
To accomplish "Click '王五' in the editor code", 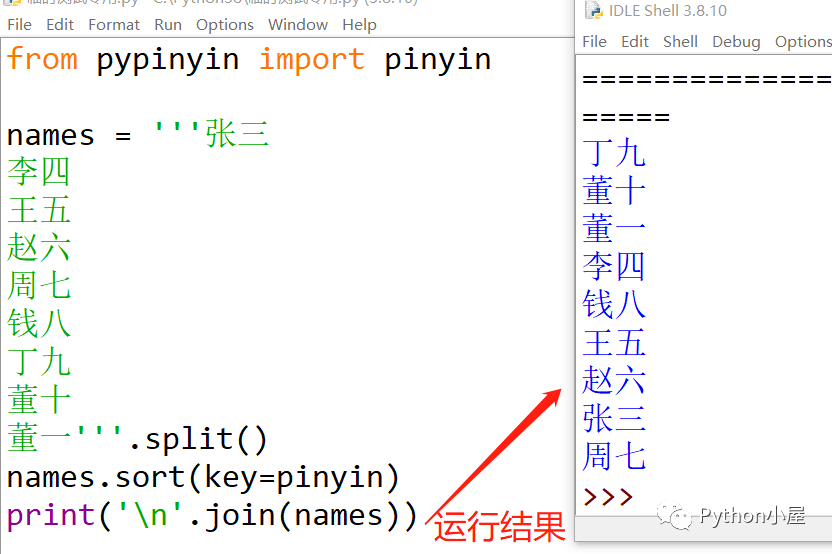I will [x=38, y=210].
